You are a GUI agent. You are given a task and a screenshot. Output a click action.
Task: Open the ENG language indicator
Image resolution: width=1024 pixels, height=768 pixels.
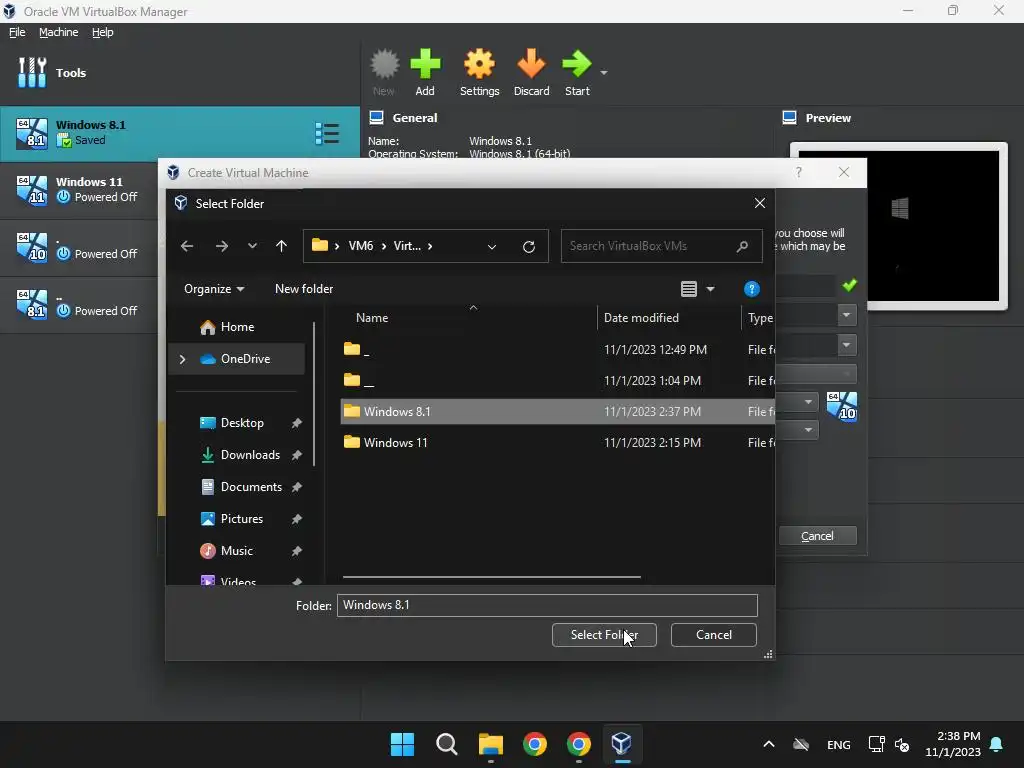tap(839, 745)
